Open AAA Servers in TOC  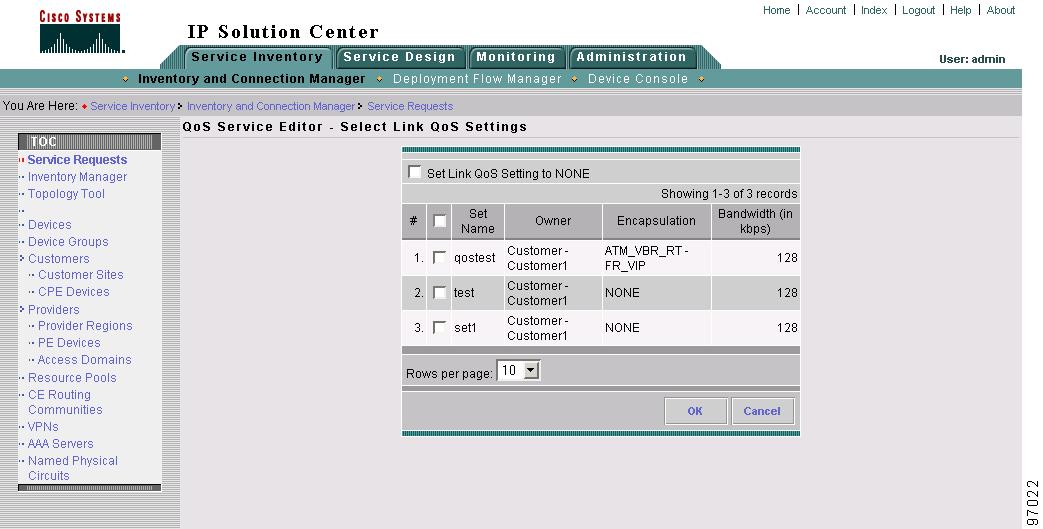coord(61,444)
